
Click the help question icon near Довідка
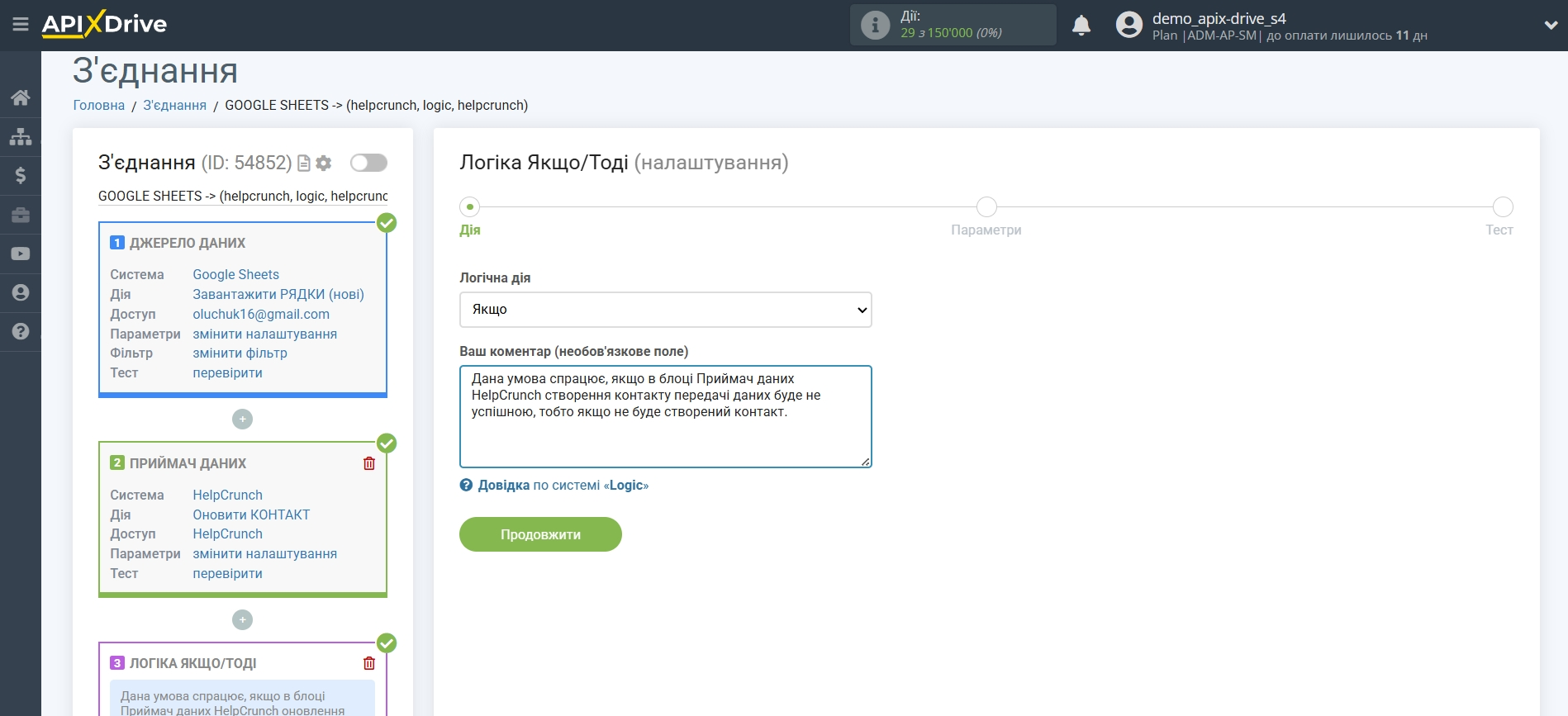click(466, 486)
